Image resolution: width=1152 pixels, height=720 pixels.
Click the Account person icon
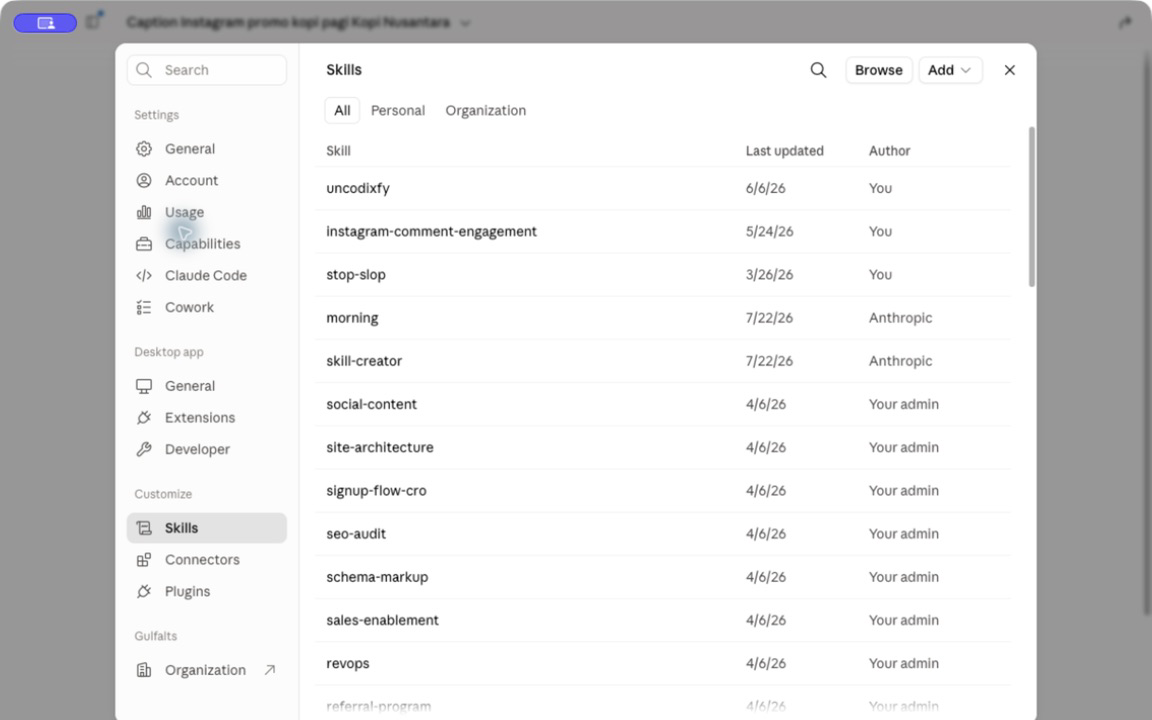tap(144, 180)
